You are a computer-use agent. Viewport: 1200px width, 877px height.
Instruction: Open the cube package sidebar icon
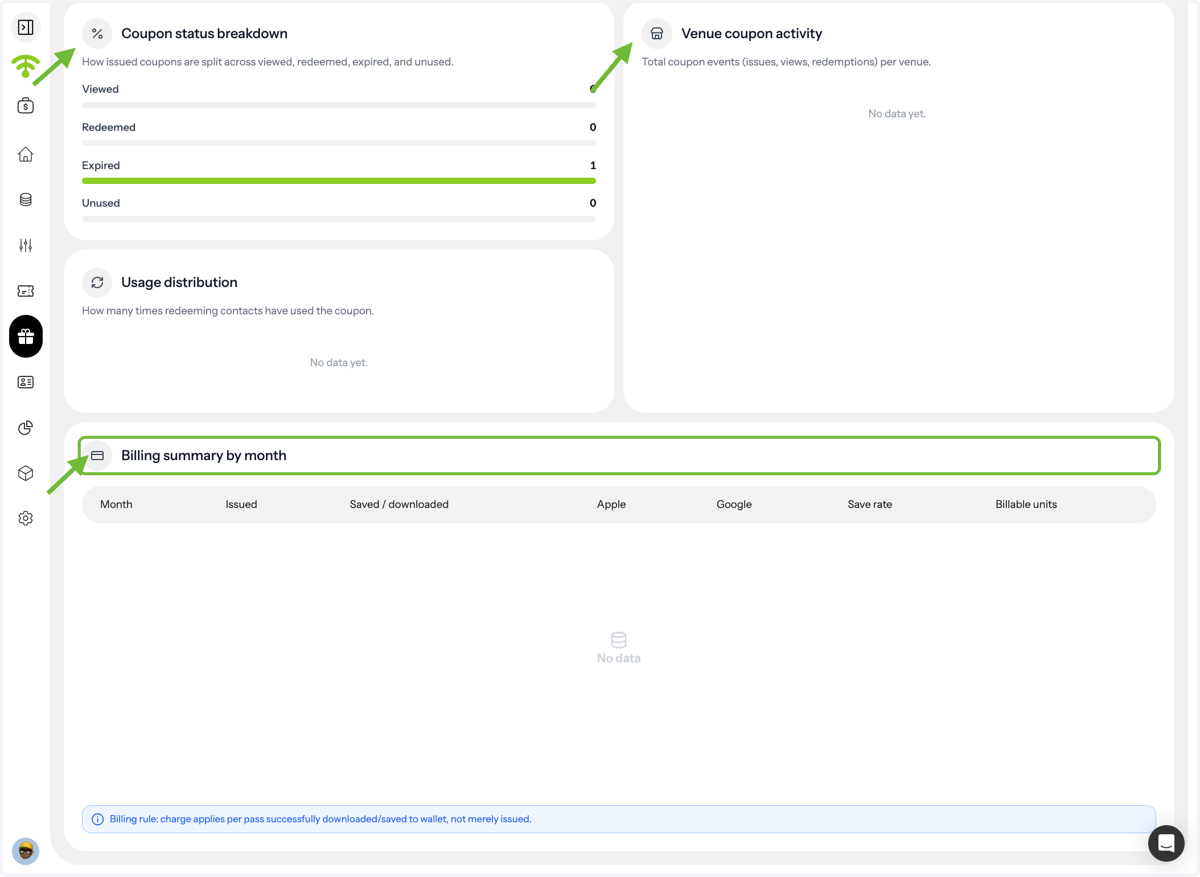pos(26,473)
